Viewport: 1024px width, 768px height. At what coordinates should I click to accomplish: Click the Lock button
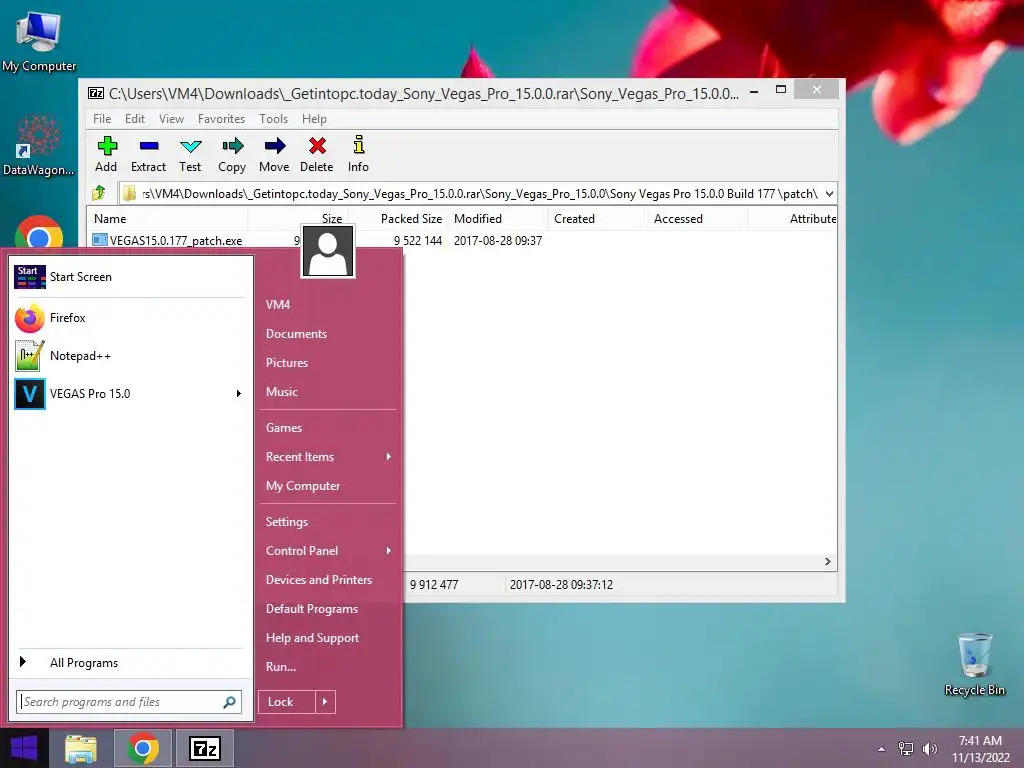[287, 702]
